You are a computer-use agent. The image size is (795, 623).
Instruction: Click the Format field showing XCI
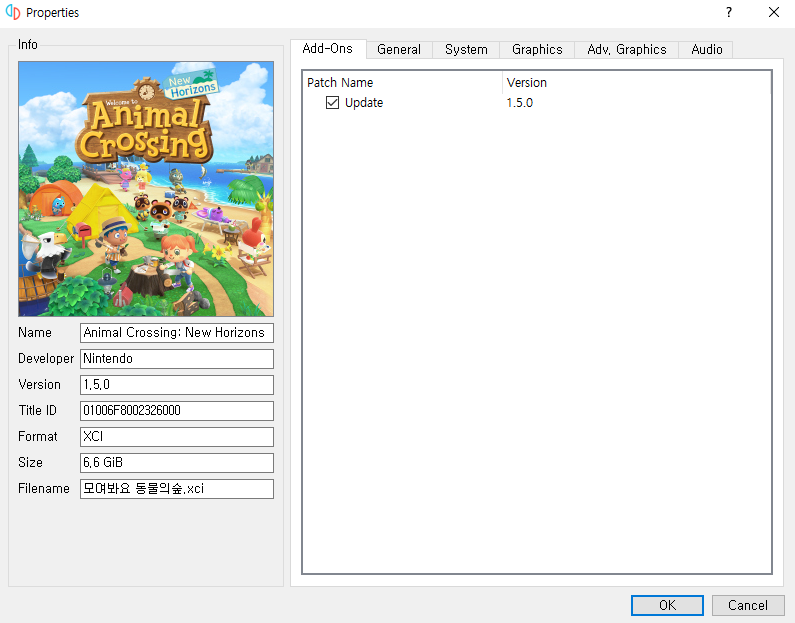click(177, 436)
